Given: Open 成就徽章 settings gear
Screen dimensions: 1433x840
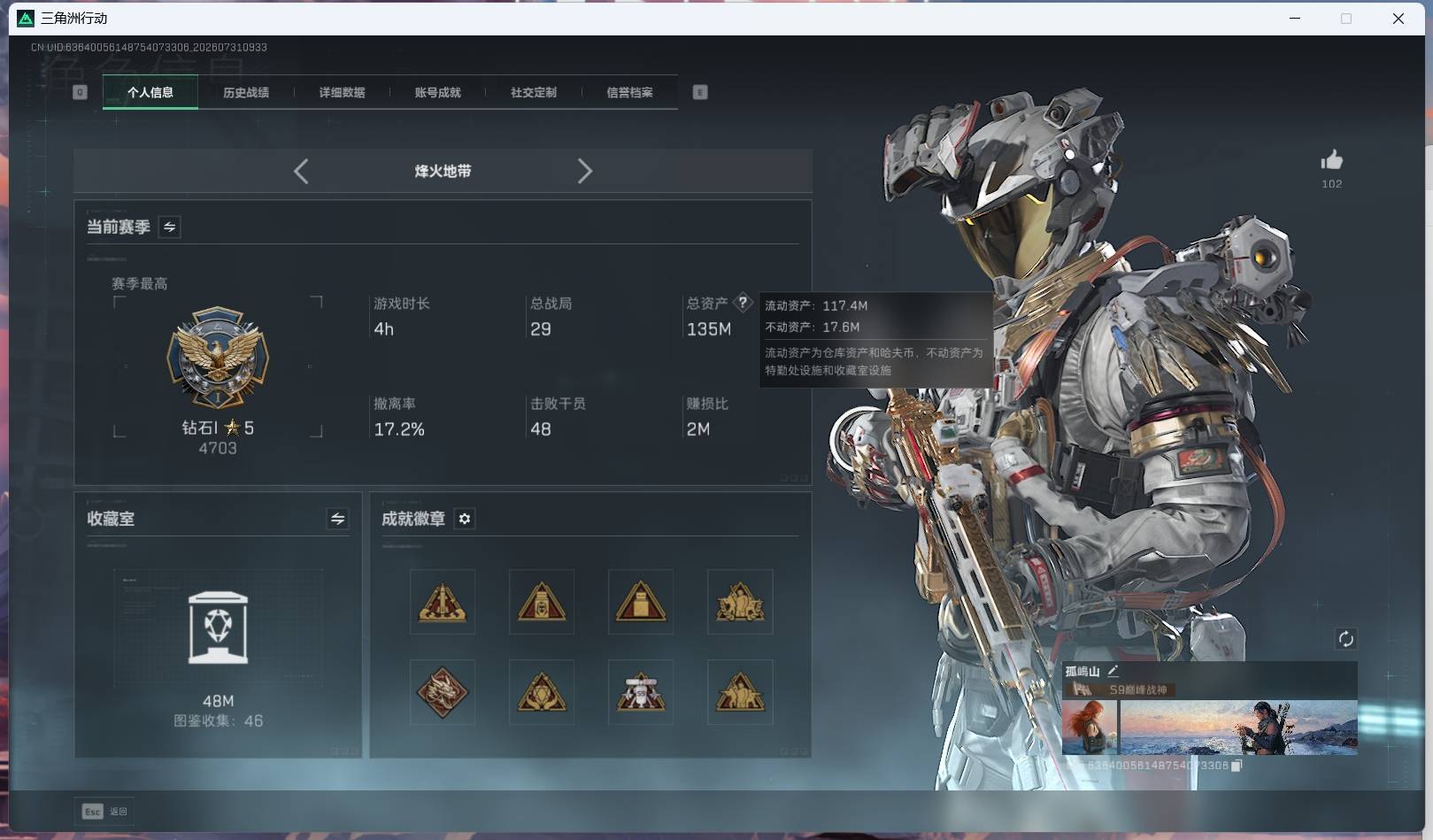Looking at the screenshot, I should (x=465, y=519).
